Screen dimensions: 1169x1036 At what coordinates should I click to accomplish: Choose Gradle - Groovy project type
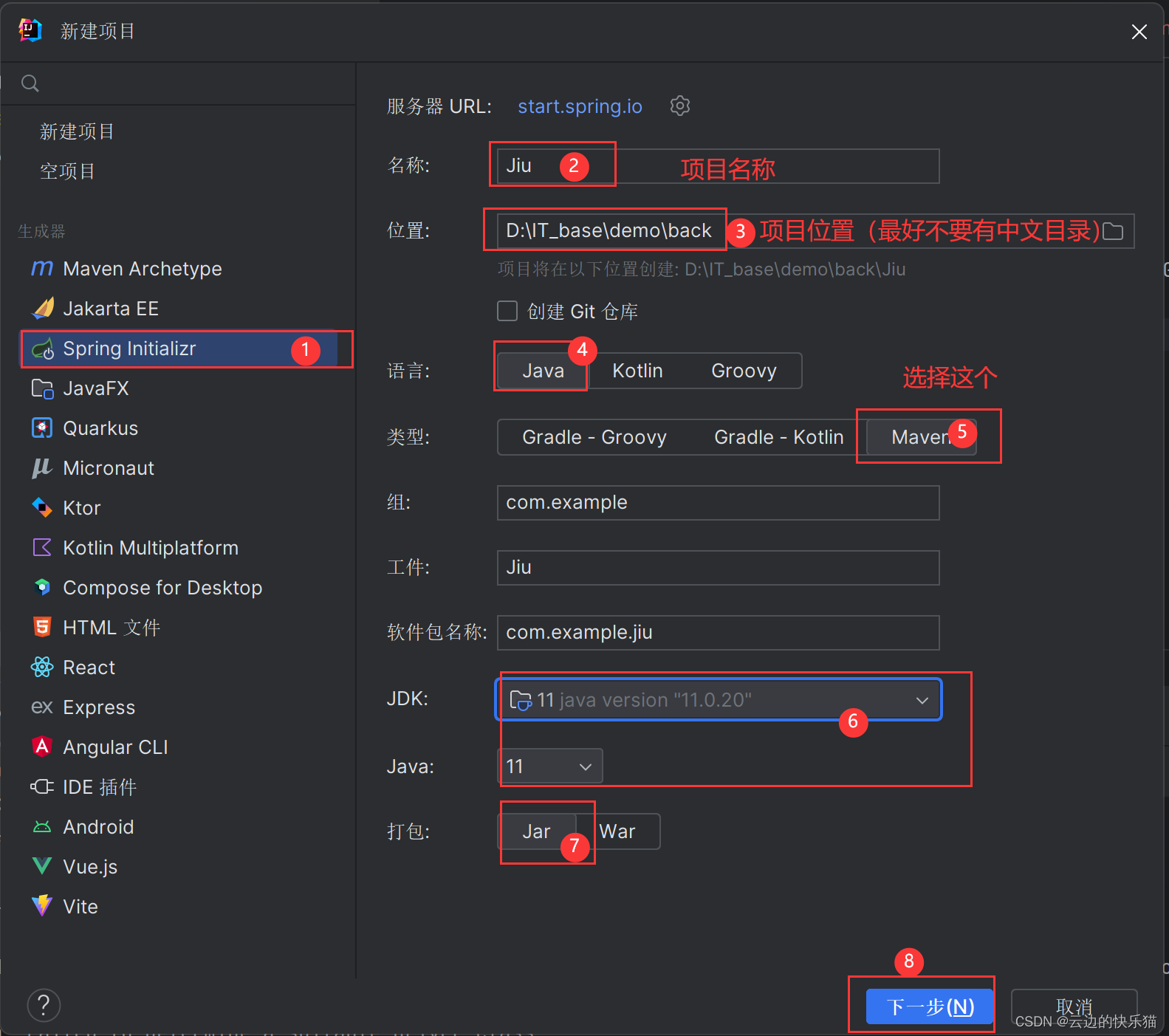click(x=594, y=437)
